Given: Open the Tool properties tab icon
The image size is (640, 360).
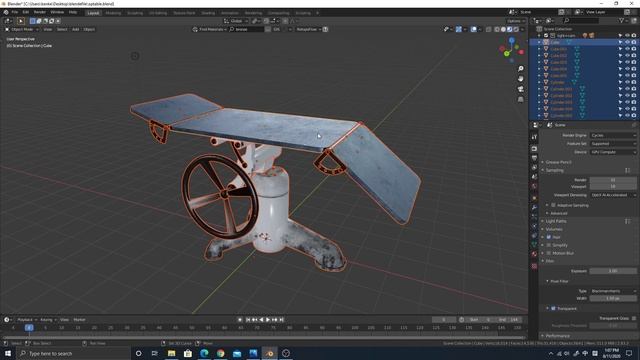Looking at the screenshot, I should pos(534,137).
